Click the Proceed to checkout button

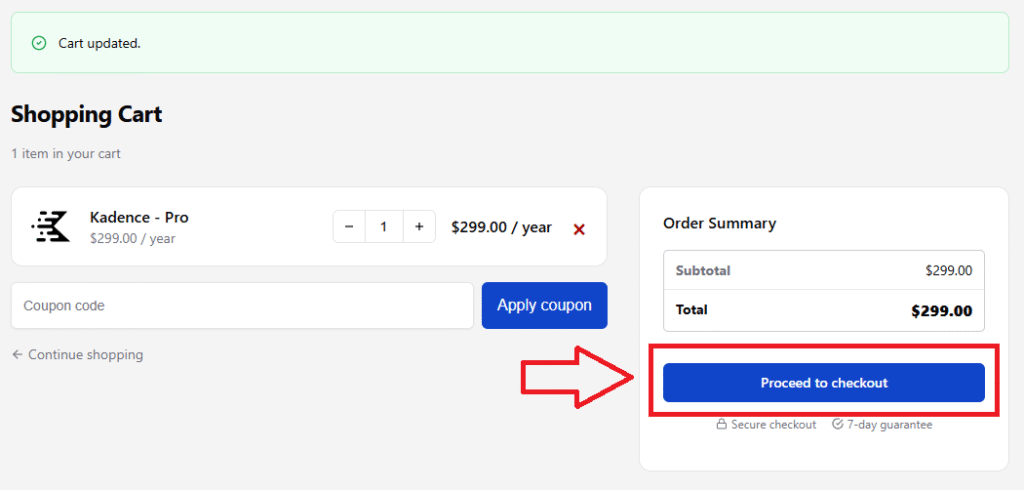click(x=824, y=383)
